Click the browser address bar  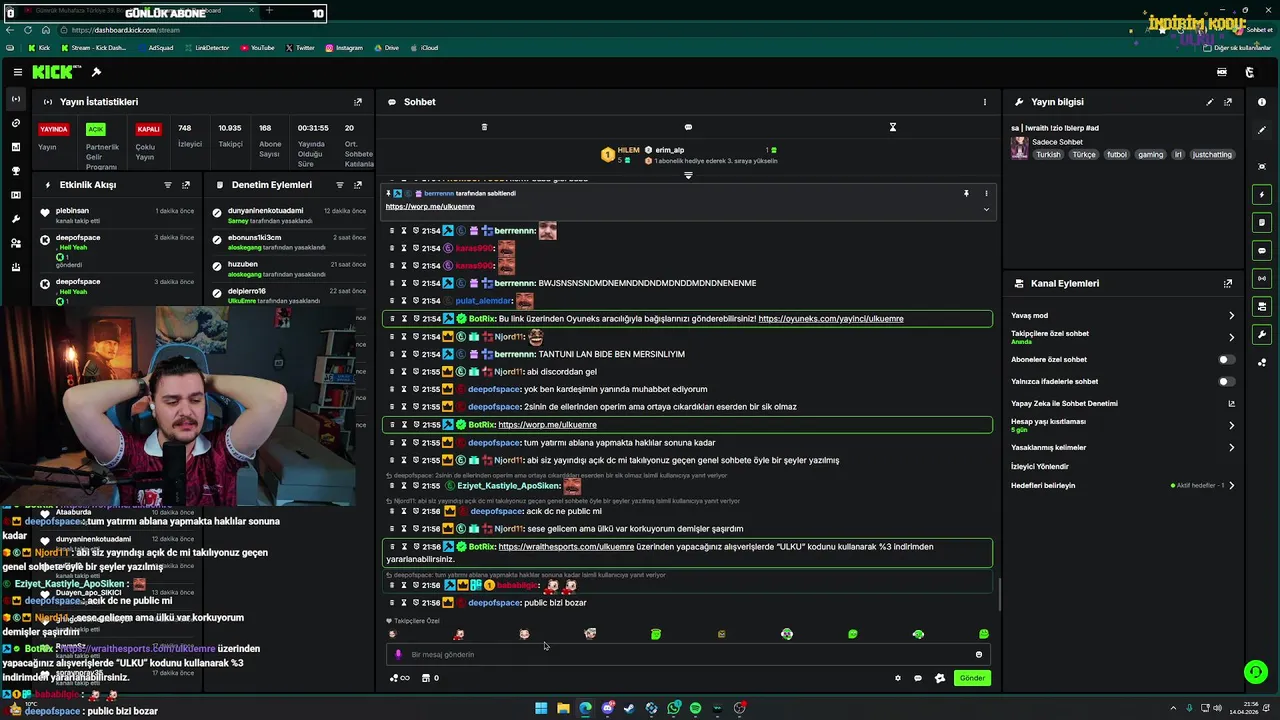tap(600, 30)
